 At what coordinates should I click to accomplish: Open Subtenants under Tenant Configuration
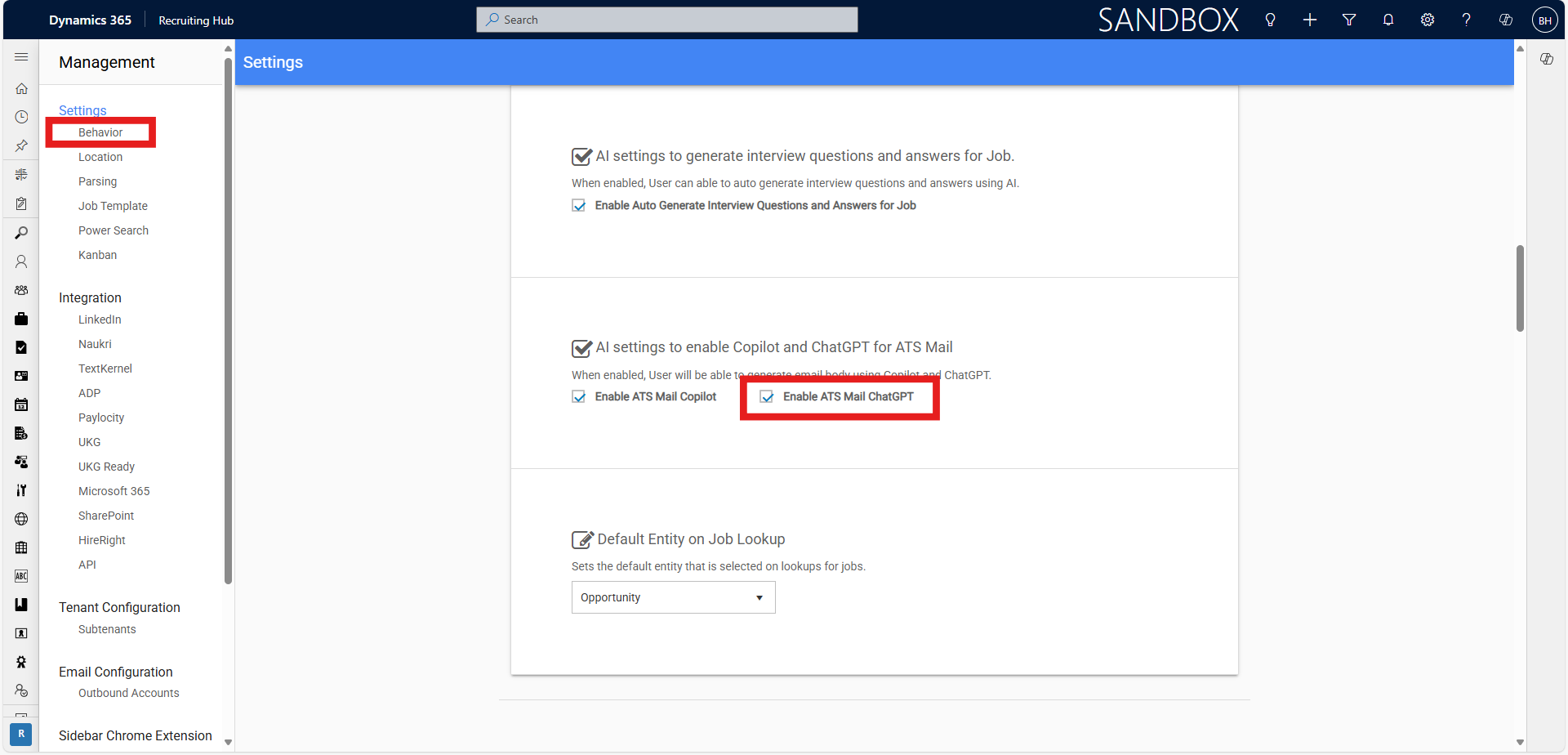pyautogui.click(x=107, y=629)
